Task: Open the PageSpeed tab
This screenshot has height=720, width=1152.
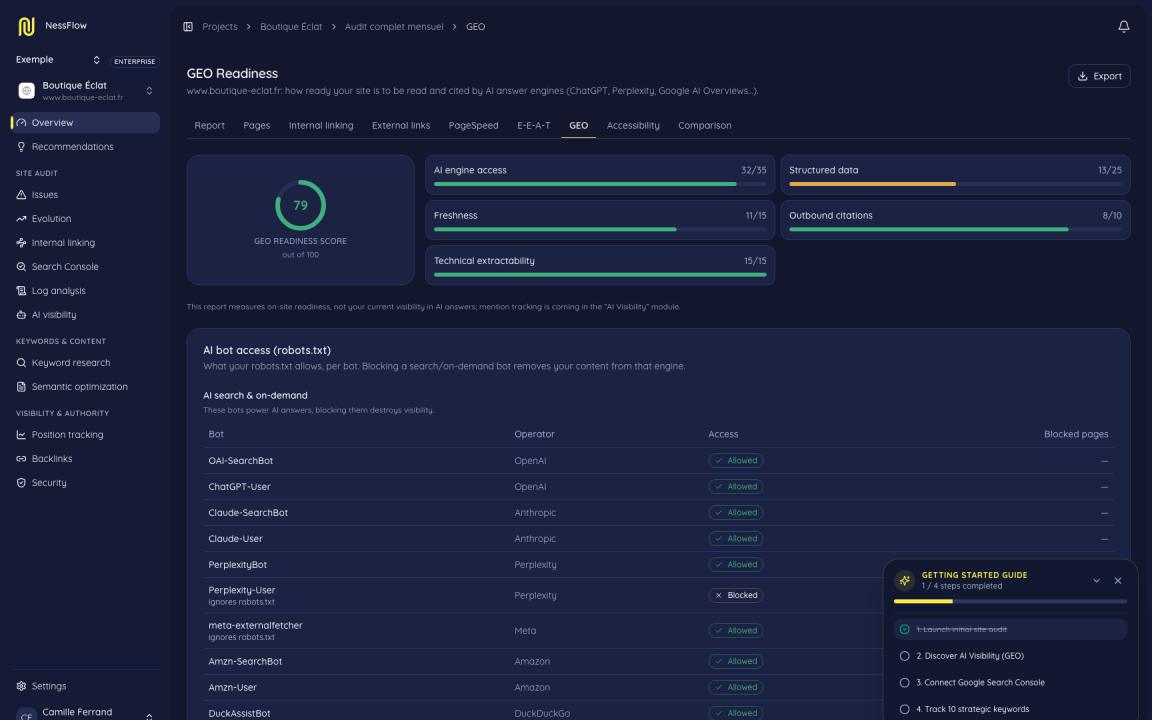Action: (473, 126)
